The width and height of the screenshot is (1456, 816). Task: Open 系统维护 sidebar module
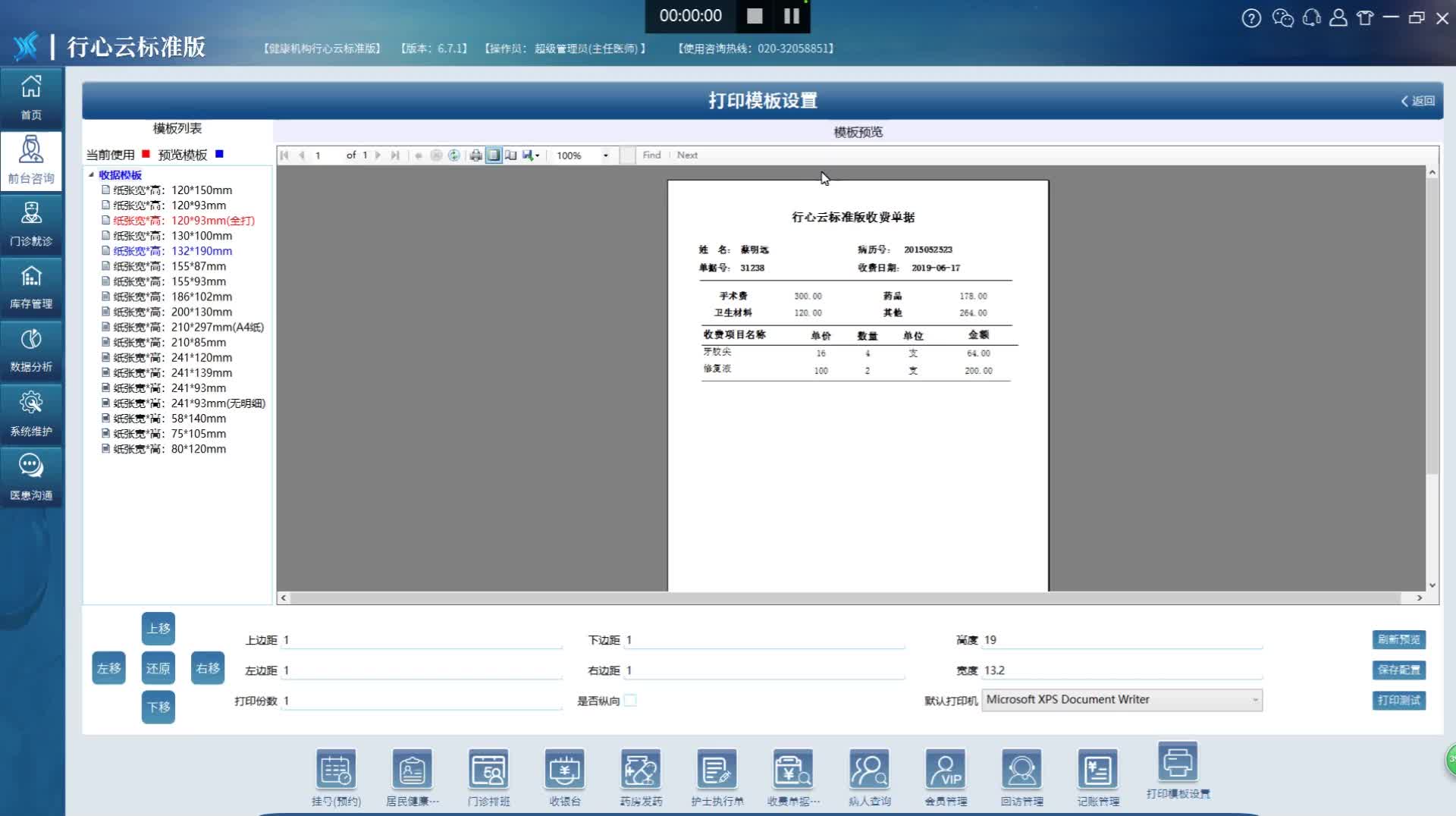pyautogui.click(x=31, y=413)
